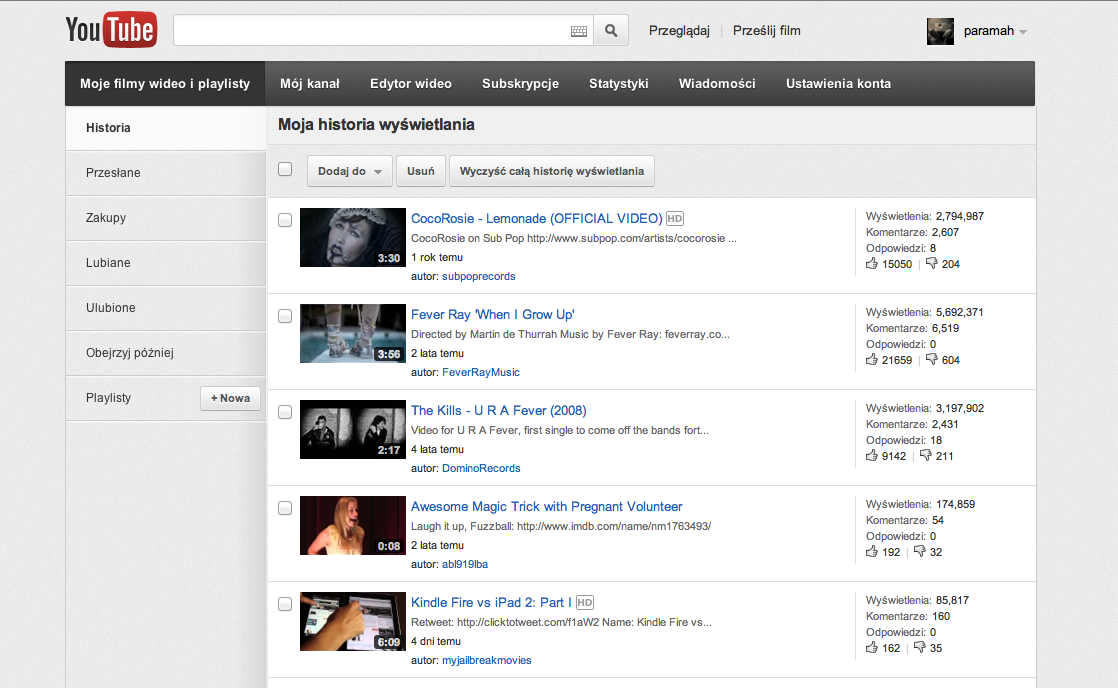Open the on-screen keyboard icon in search box
This screenshot has height=688, width=1118.
tap(579, 31)
